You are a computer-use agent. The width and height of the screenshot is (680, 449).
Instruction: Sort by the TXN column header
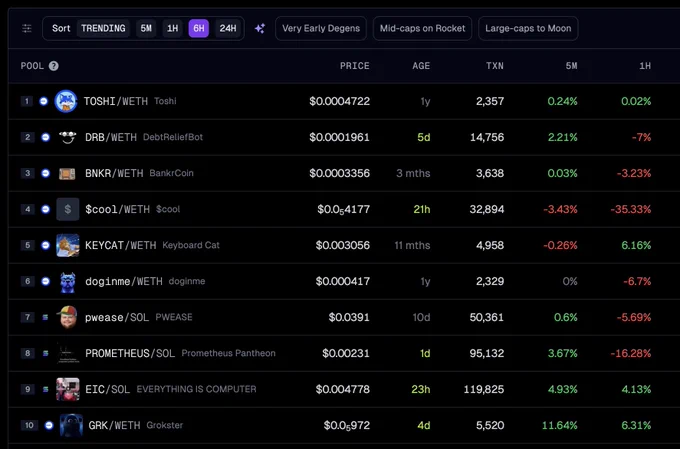[x=495, y=66]
